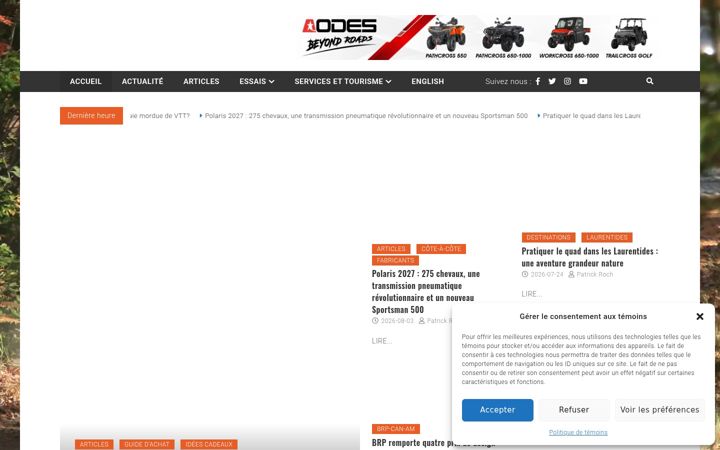Viewport: 720px width, 450px height.
Task: Open the YouTube social icon
Action: [583, 81]
